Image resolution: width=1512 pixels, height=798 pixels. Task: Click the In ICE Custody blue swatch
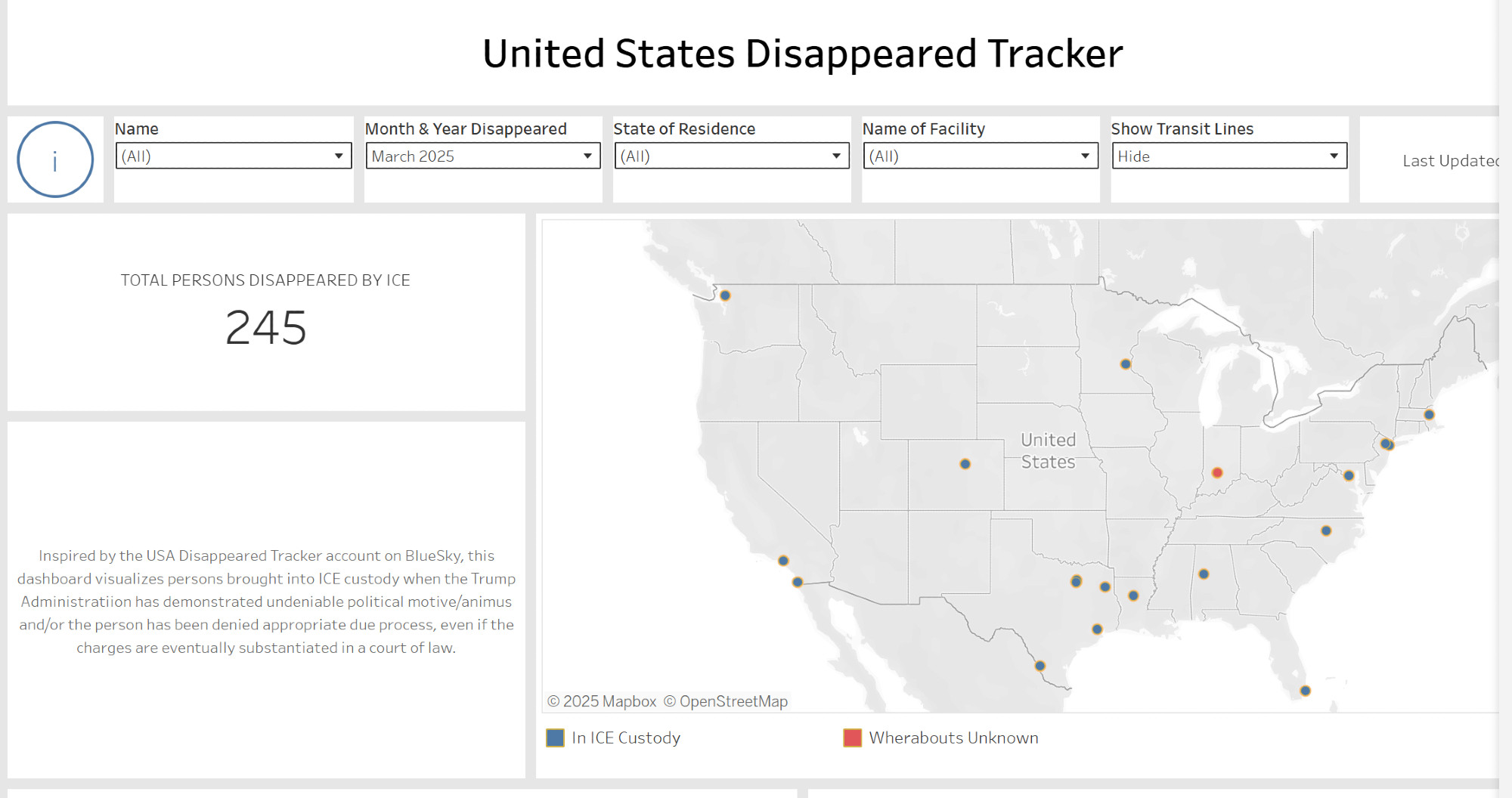point(555,738)
